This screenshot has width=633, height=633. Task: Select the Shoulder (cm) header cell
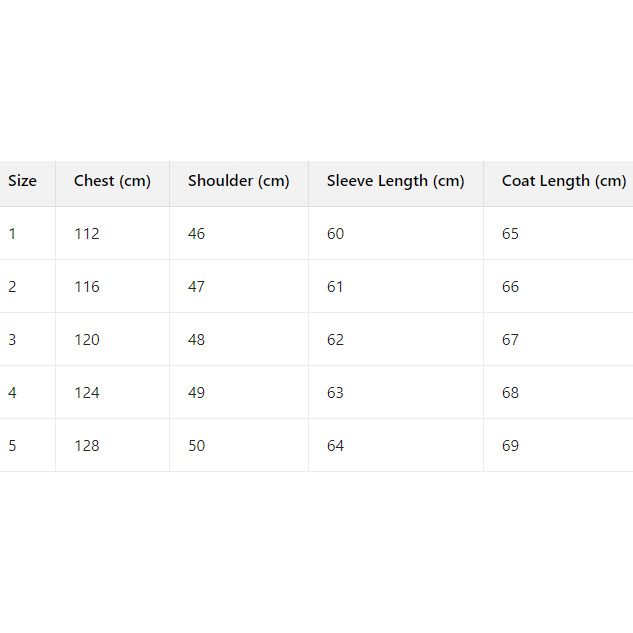tap(238, 181)
